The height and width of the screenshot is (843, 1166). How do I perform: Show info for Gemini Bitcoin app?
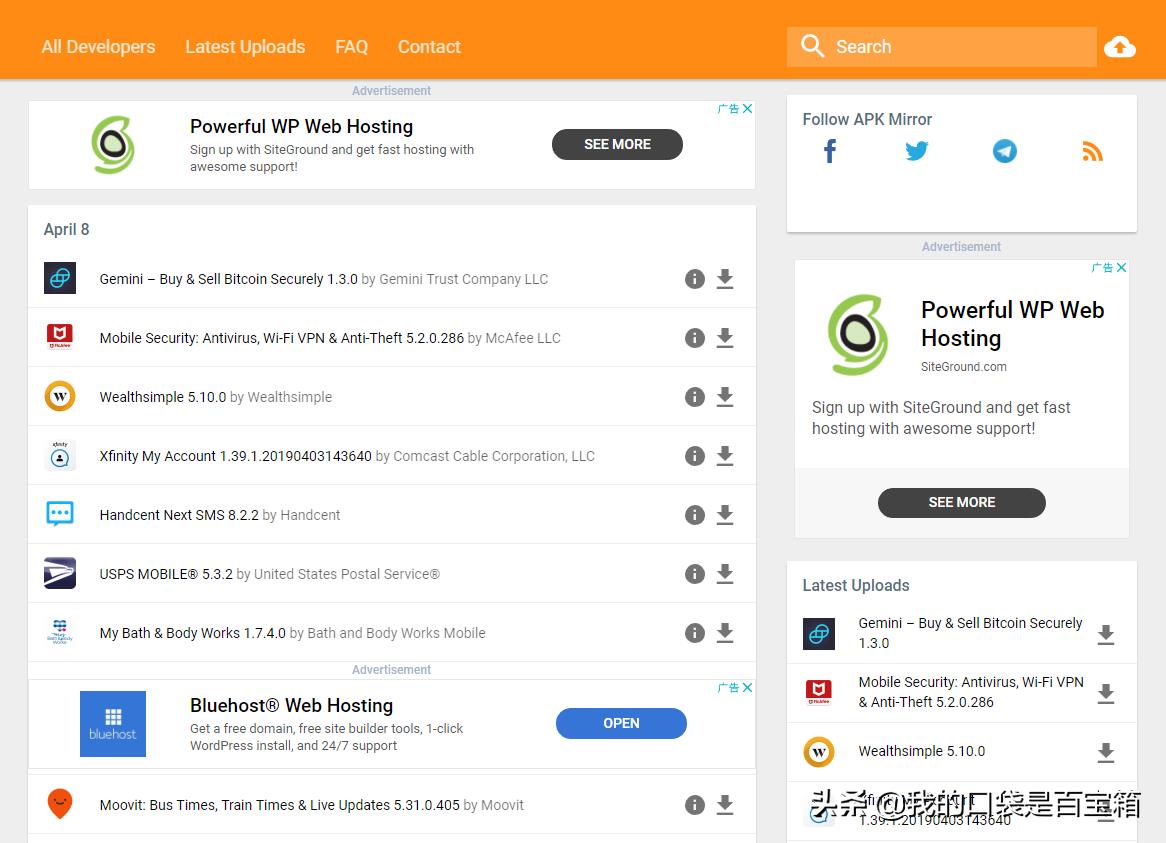click(695, 279)
